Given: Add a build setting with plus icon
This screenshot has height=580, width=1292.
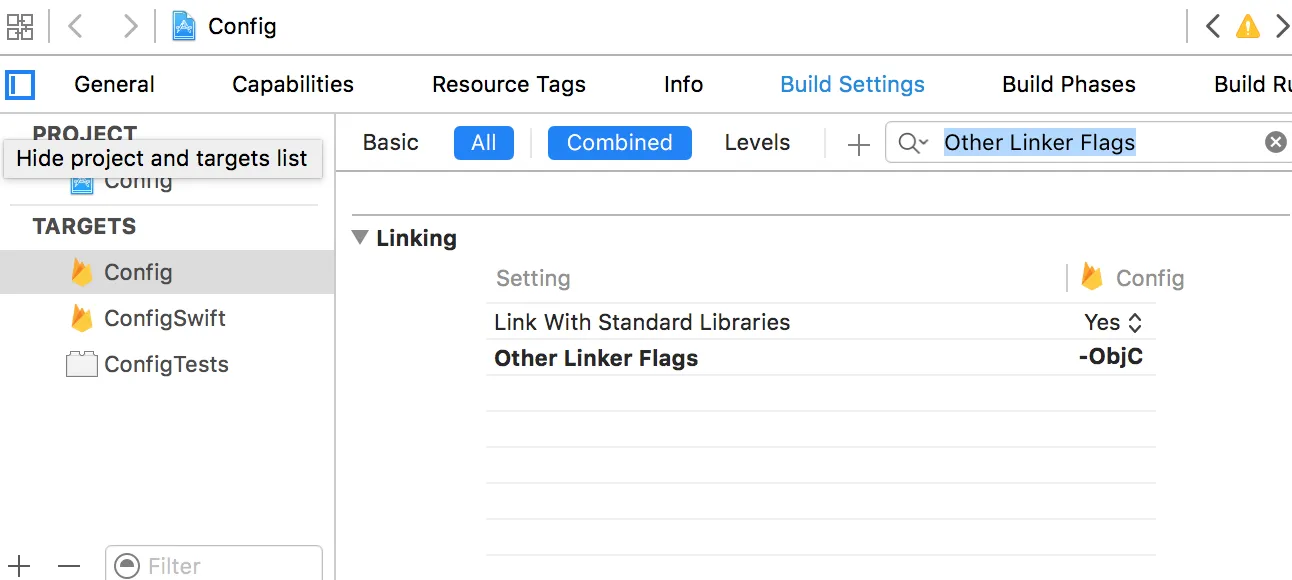Looking at the screenshot, I should pos(858,144).
